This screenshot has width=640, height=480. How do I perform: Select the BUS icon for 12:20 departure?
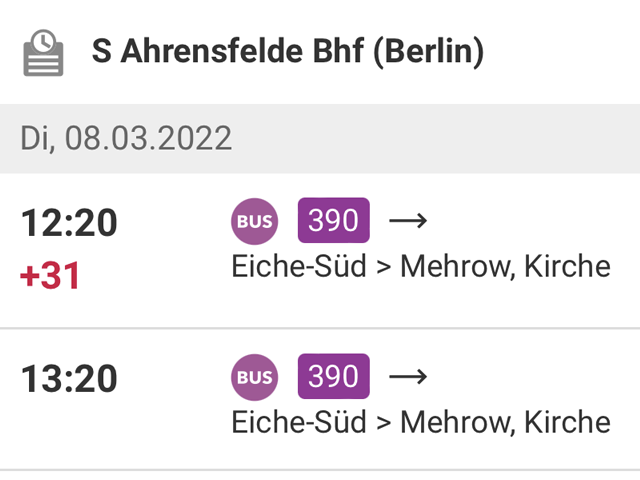click(254, 221)
